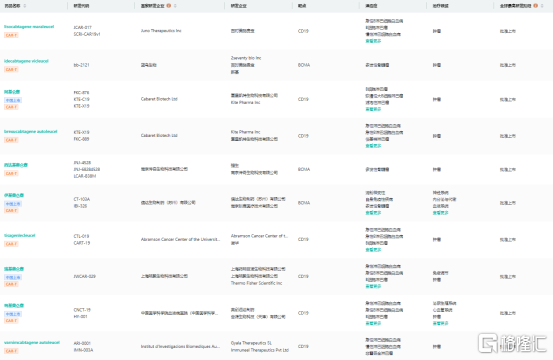Expand more therapeutic areas in the CT-103A row
The image size is (553, 360).
440,213
